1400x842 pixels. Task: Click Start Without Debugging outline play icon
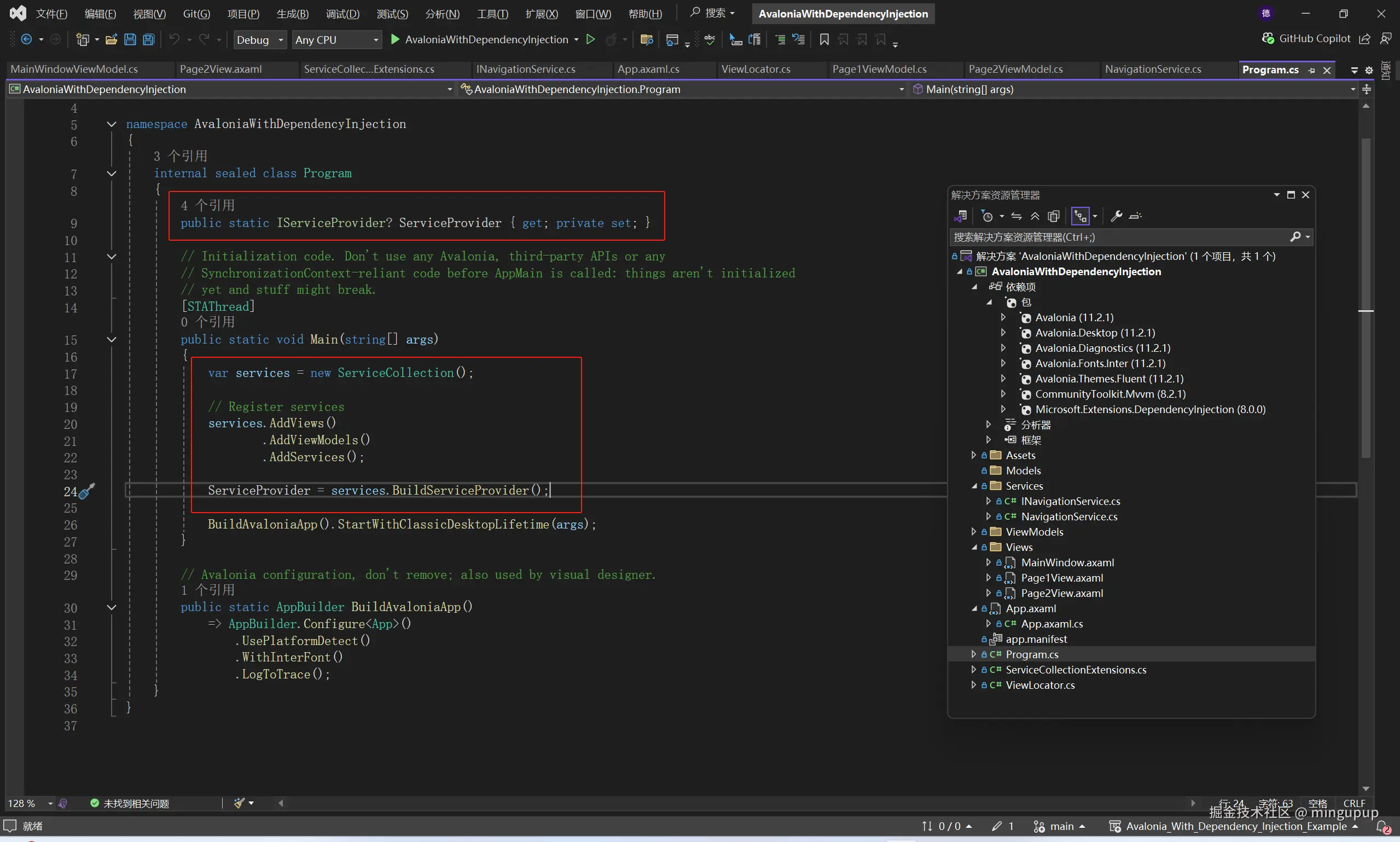590,39
